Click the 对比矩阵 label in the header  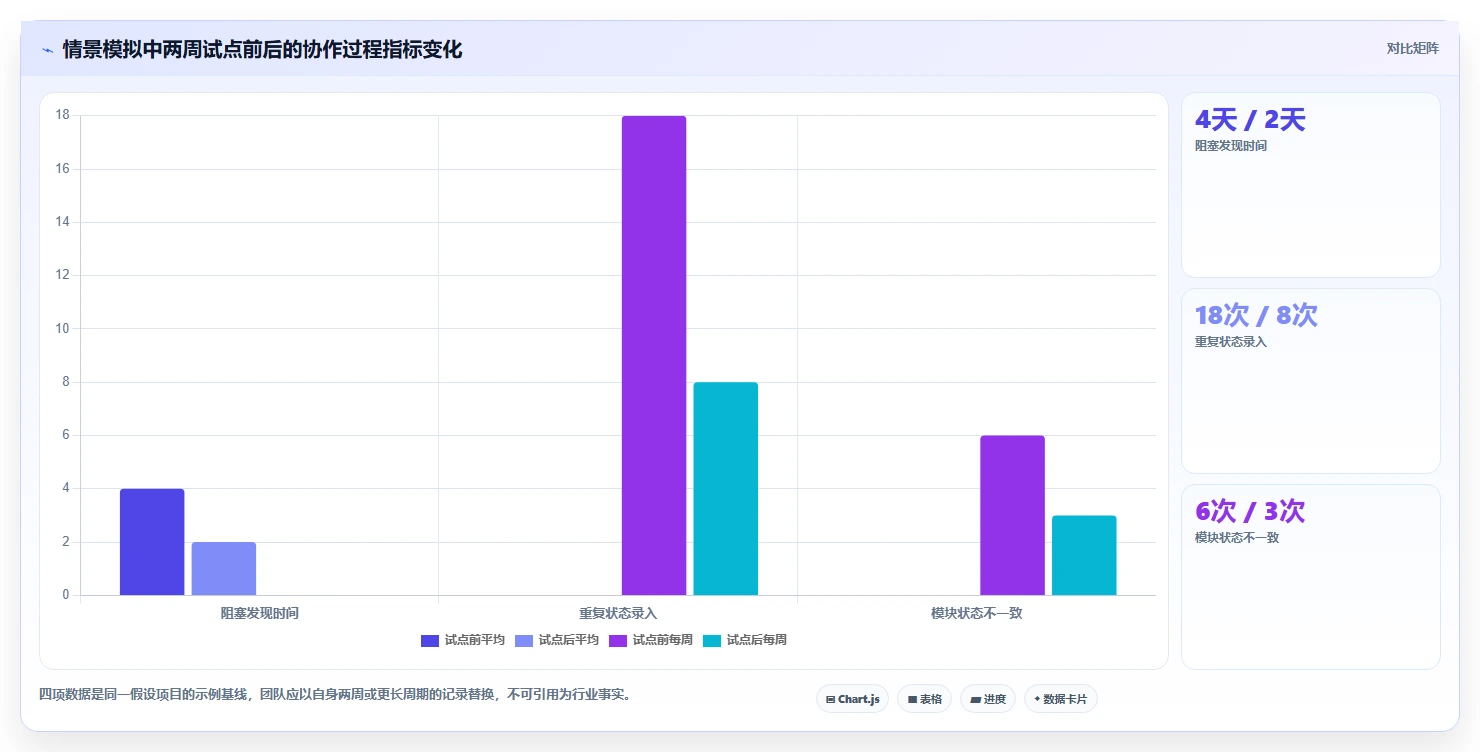tap(1412, 48)
